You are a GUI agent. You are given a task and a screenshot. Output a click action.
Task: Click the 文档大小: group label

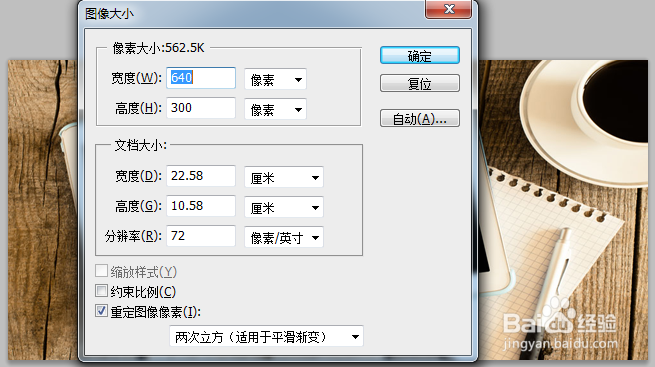coord(141,145)
